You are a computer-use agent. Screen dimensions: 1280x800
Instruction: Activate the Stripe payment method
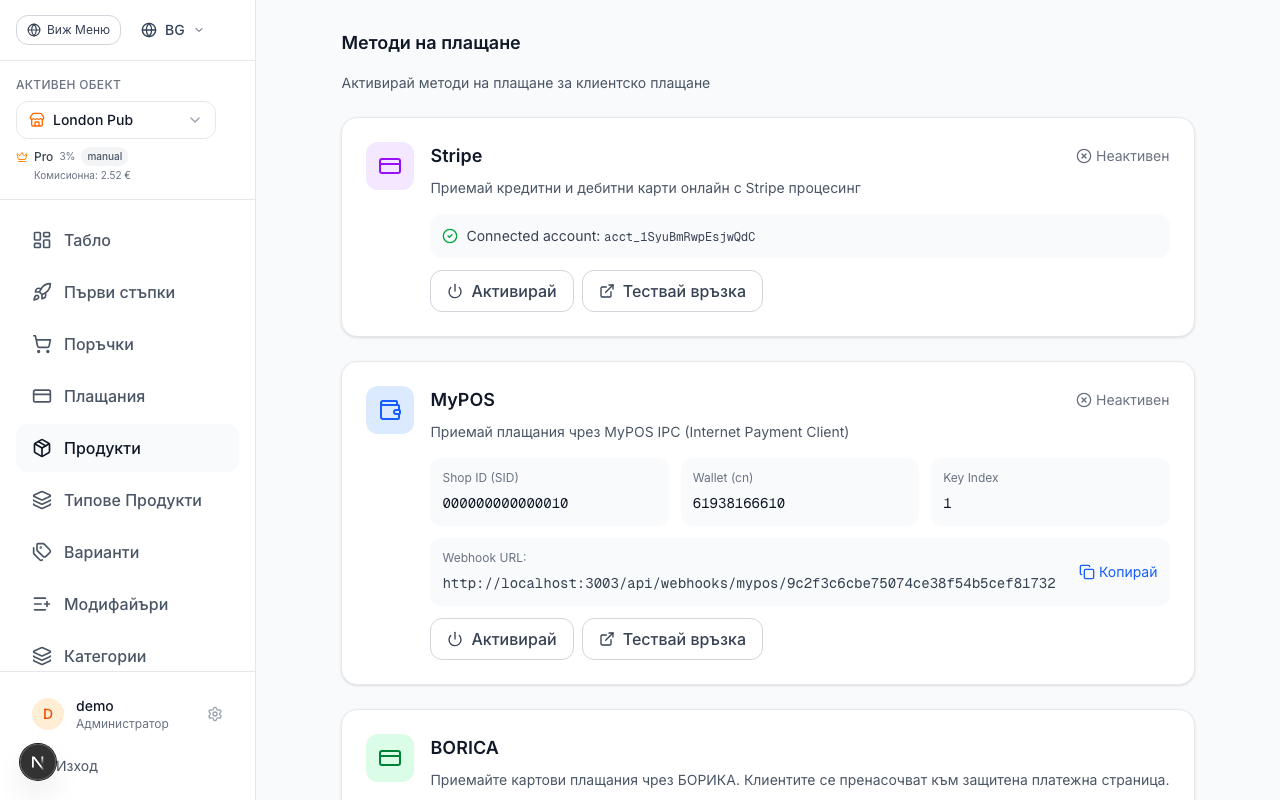[501, 291]
